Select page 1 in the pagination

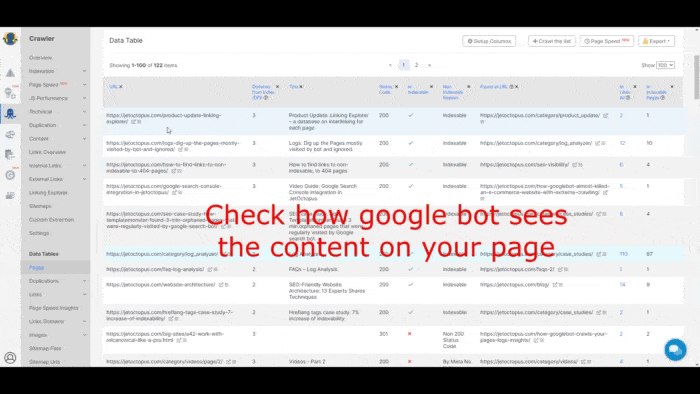pos(404,65)
